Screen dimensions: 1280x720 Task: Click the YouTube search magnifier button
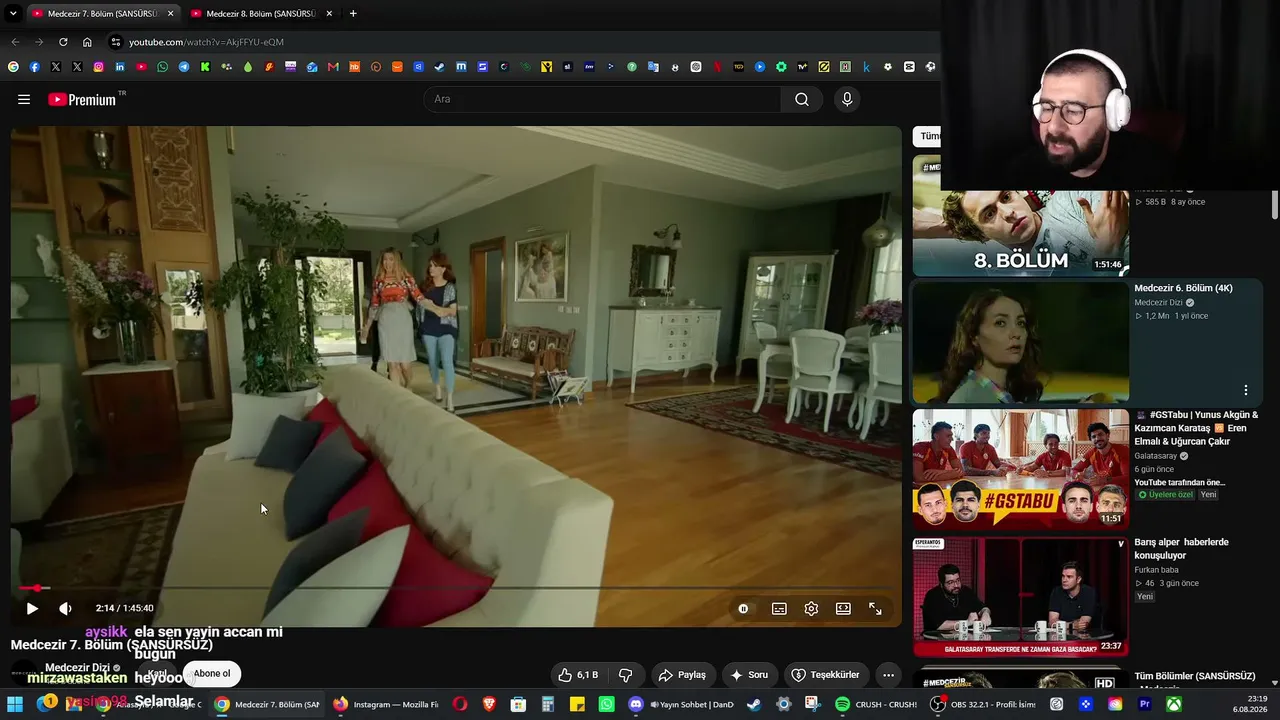(802, 99)
